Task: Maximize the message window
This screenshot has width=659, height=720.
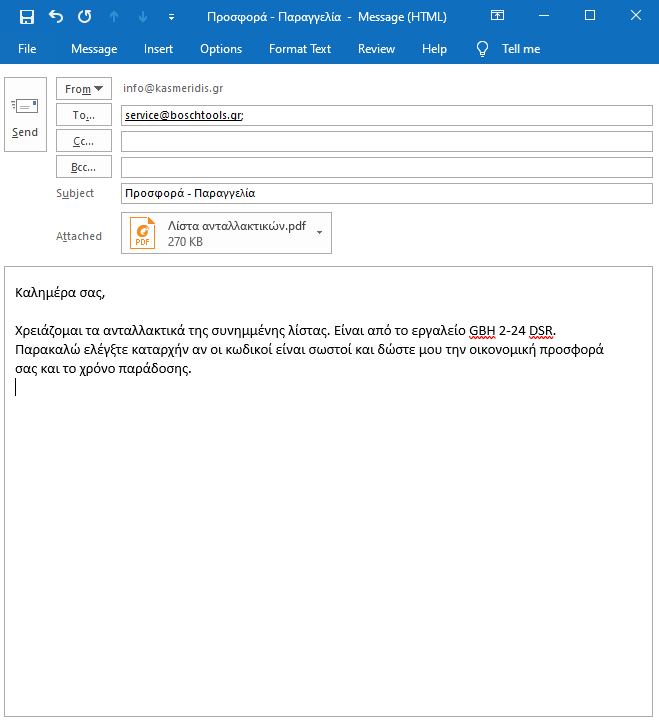Action: point(590,16)
